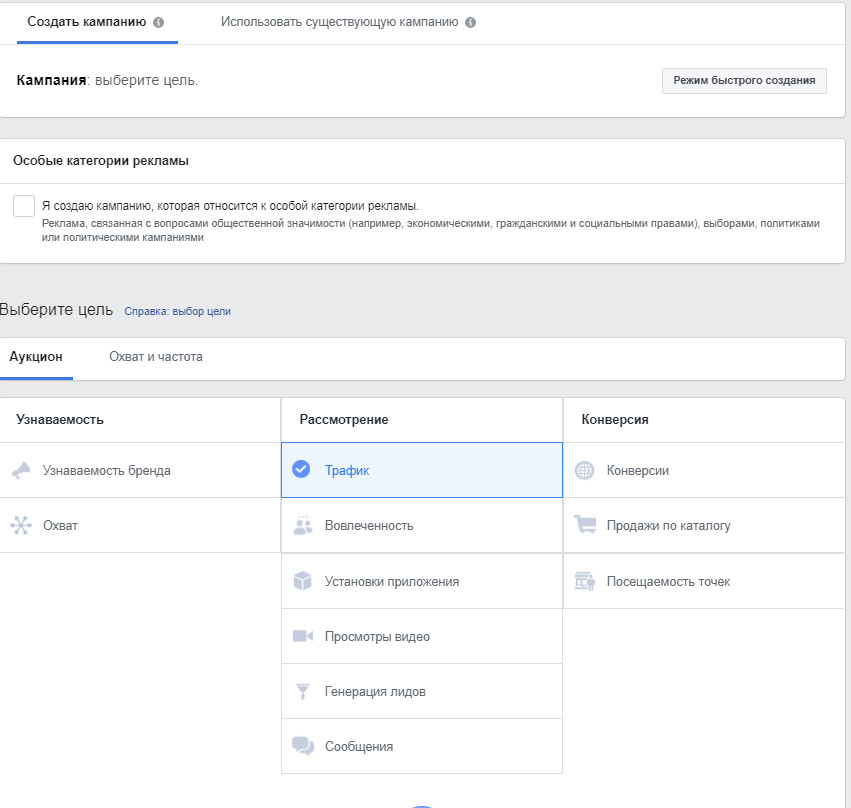Viewport: 851px width, 808px height.
Task: Click the people icon for Вовлеченность
Action: pos(303,526)
